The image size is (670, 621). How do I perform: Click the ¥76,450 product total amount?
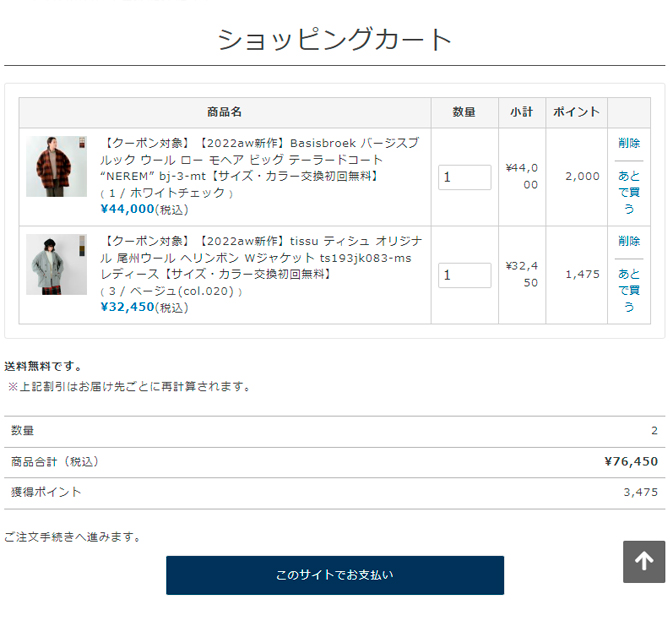[x=631, y=461]
